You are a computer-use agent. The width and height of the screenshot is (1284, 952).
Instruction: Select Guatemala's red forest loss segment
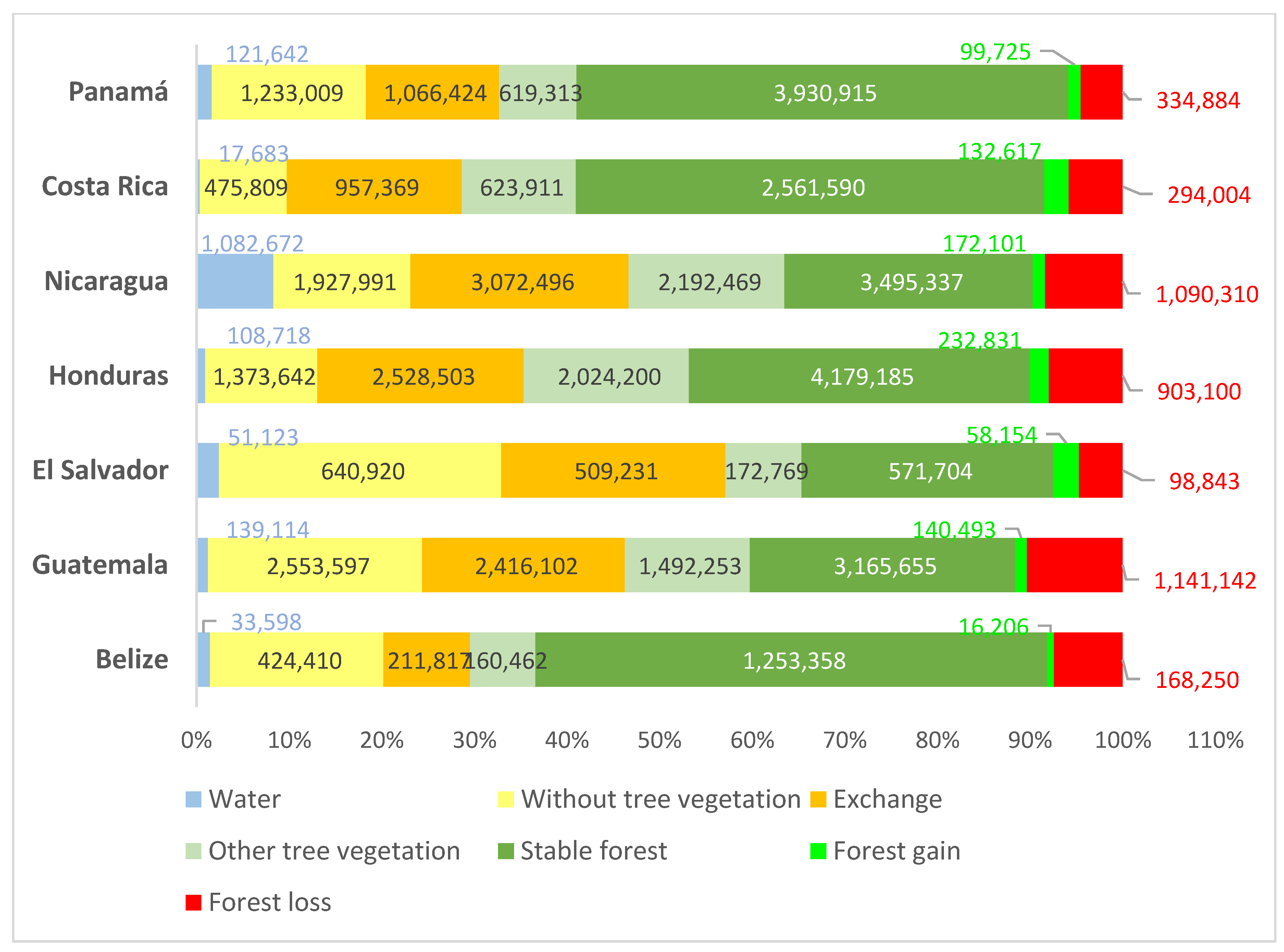coord(1074,565)
